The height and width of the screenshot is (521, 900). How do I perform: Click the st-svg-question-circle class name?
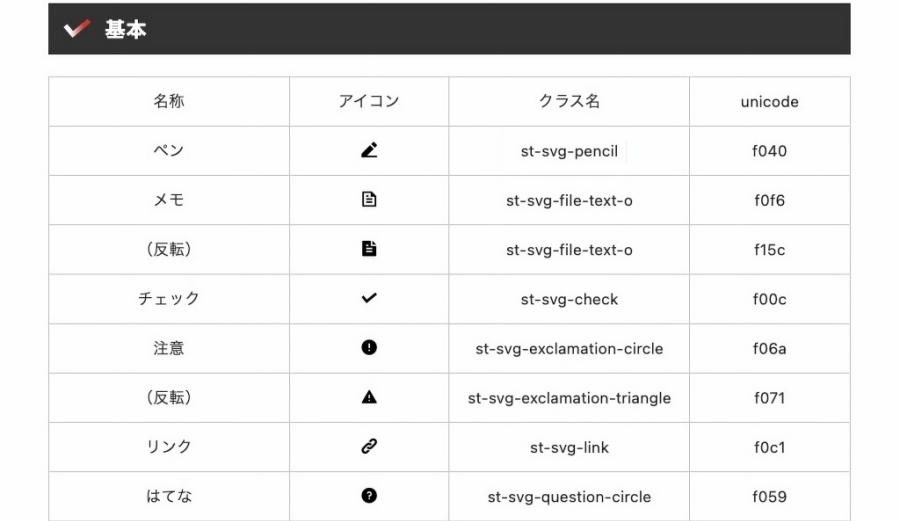coord(569,497)
